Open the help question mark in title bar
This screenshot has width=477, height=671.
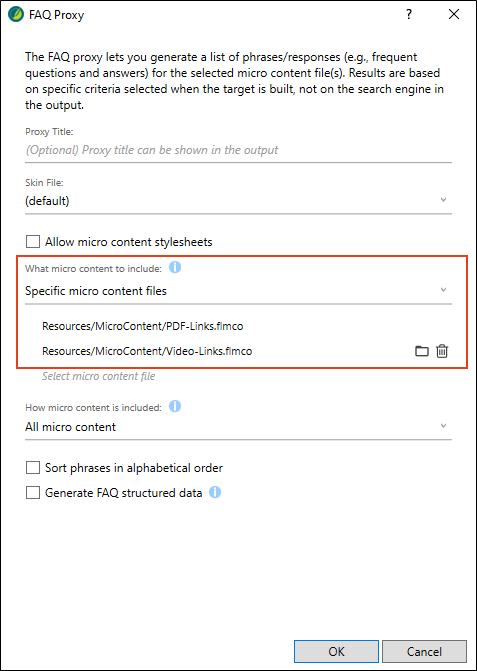tap(409, 14)
